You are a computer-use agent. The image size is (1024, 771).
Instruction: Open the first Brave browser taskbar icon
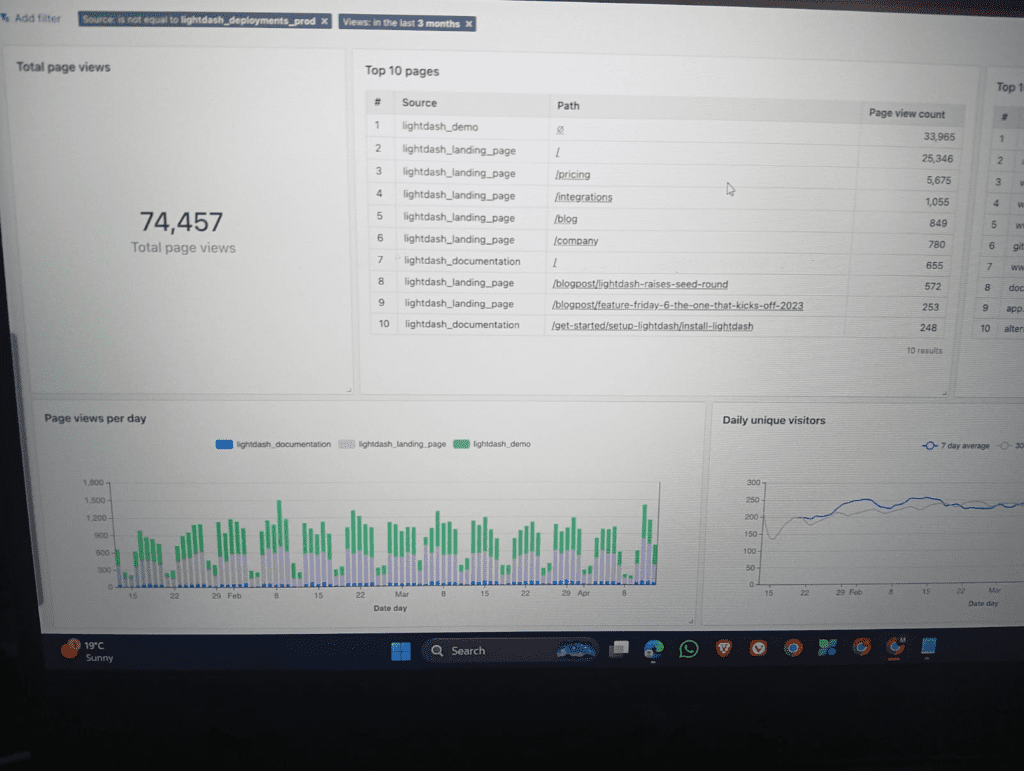point(723,648)
